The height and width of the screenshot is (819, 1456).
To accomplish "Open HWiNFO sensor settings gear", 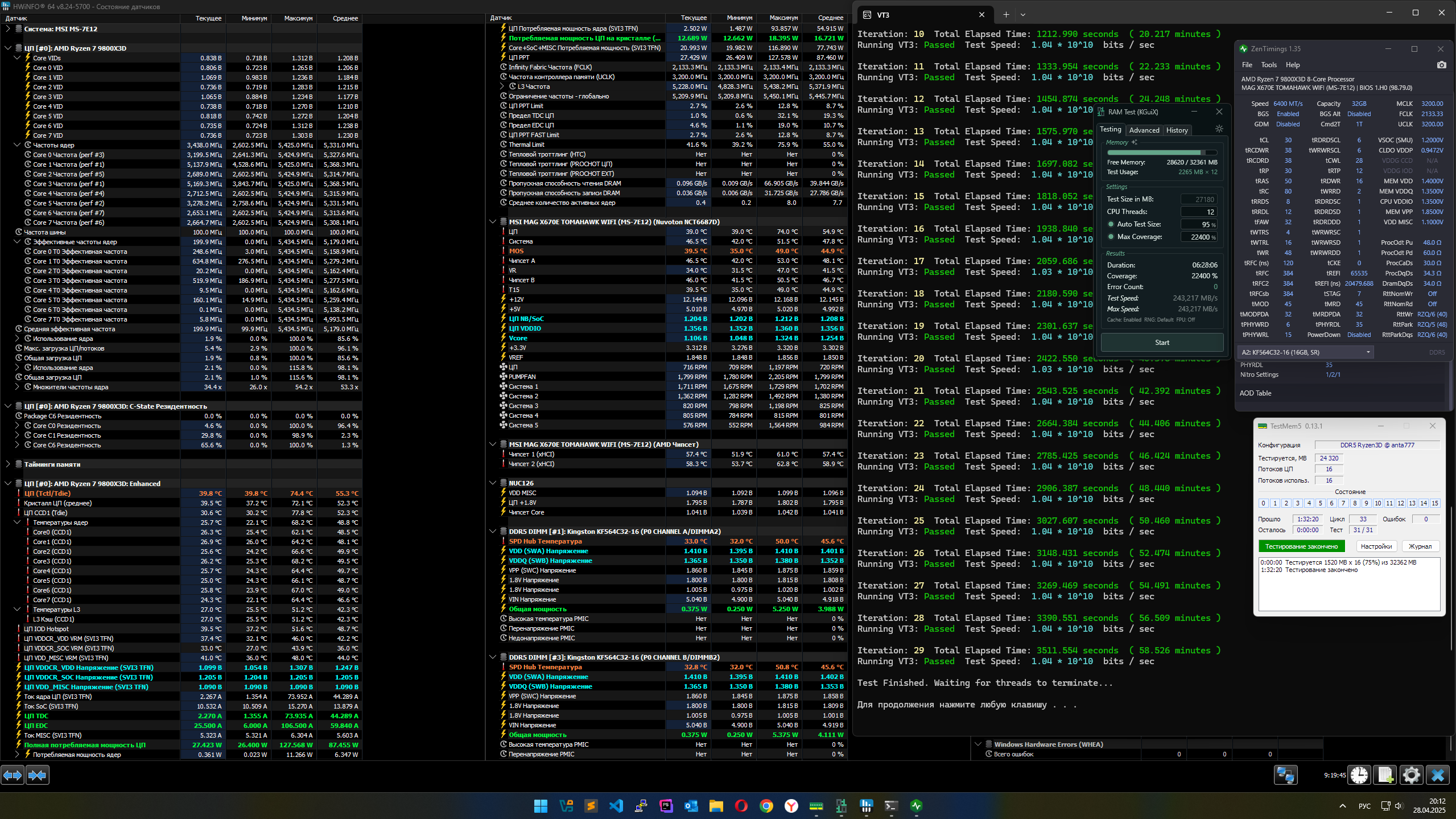I will click(x=1411, y=775).
